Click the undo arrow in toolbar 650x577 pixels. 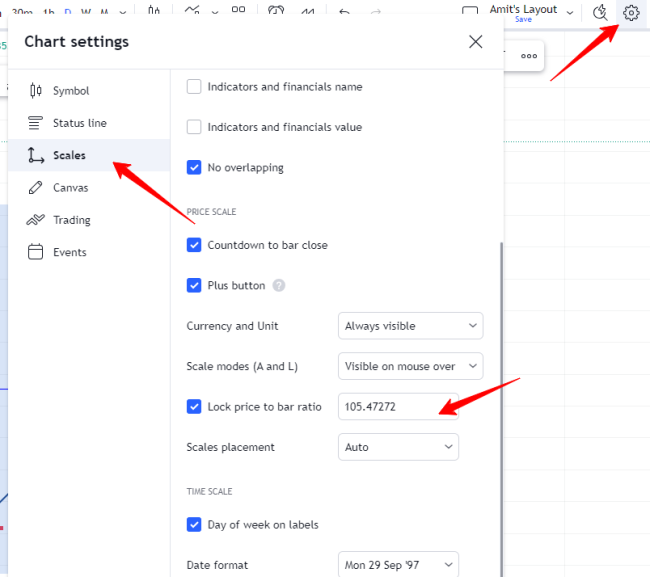click(x=345, y=12)
